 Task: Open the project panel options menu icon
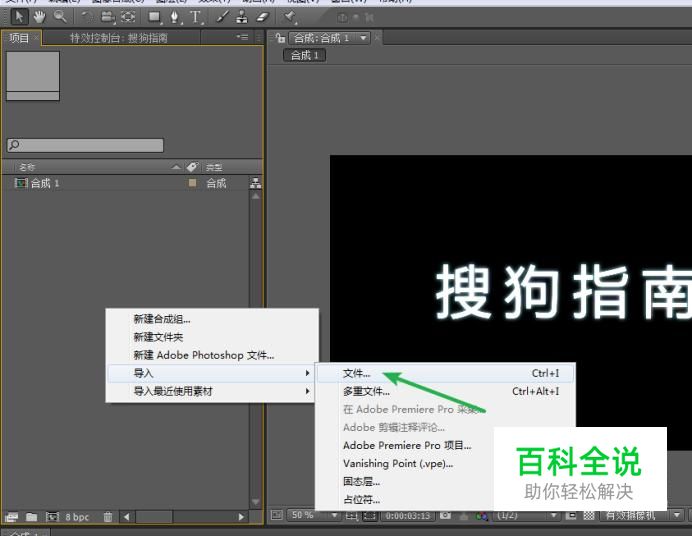[242, 37]
